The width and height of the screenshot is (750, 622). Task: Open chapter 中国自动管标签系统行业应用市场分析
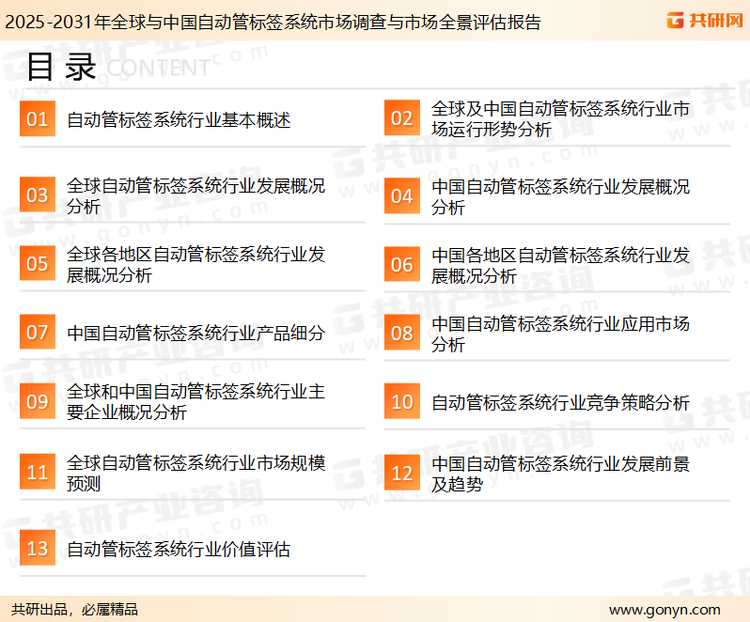tap(560, 334)
